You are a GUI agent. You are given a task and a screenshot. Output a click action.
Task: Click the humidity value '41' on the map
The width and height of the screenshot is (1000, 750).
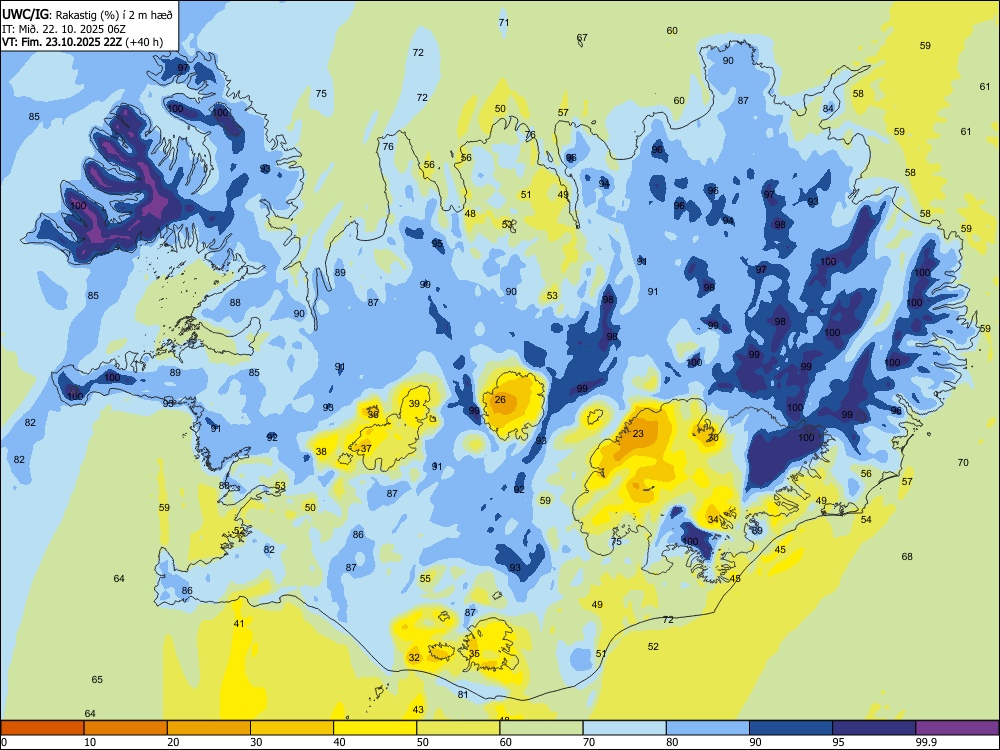239,624
